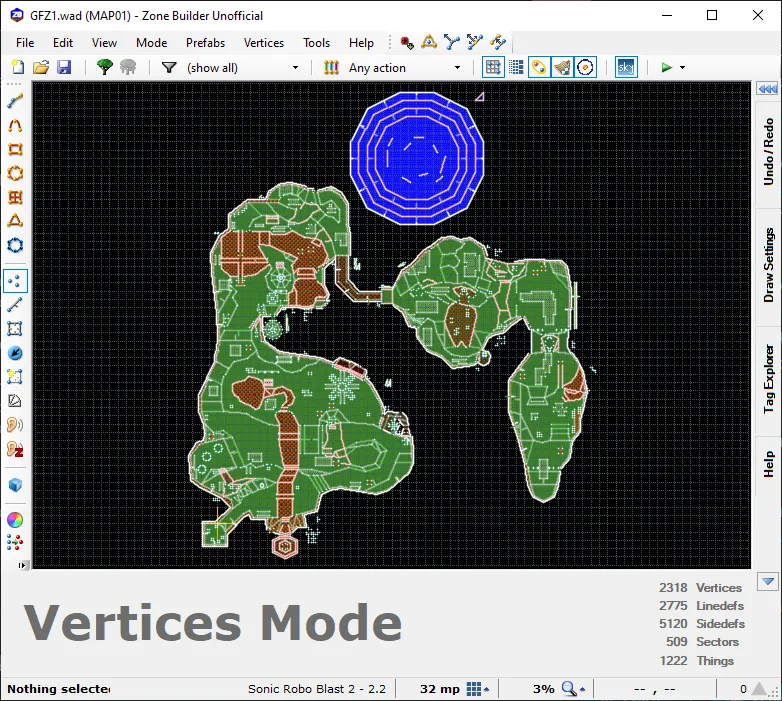Open Sound Propagation mode ear icon
Image resolution: width=782 pixels, height=701 pixels.
click(x=15, y=424)
